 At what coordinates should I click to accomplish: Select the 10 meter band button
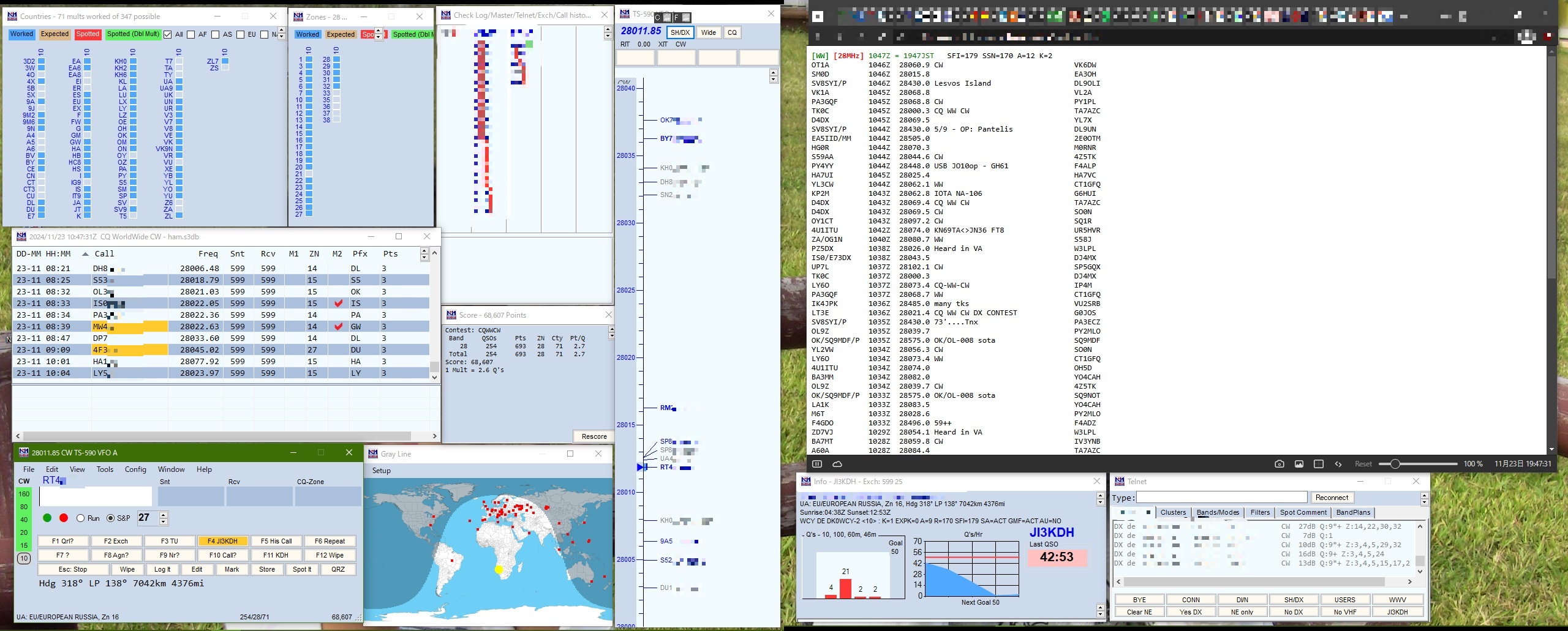[24, 558]
